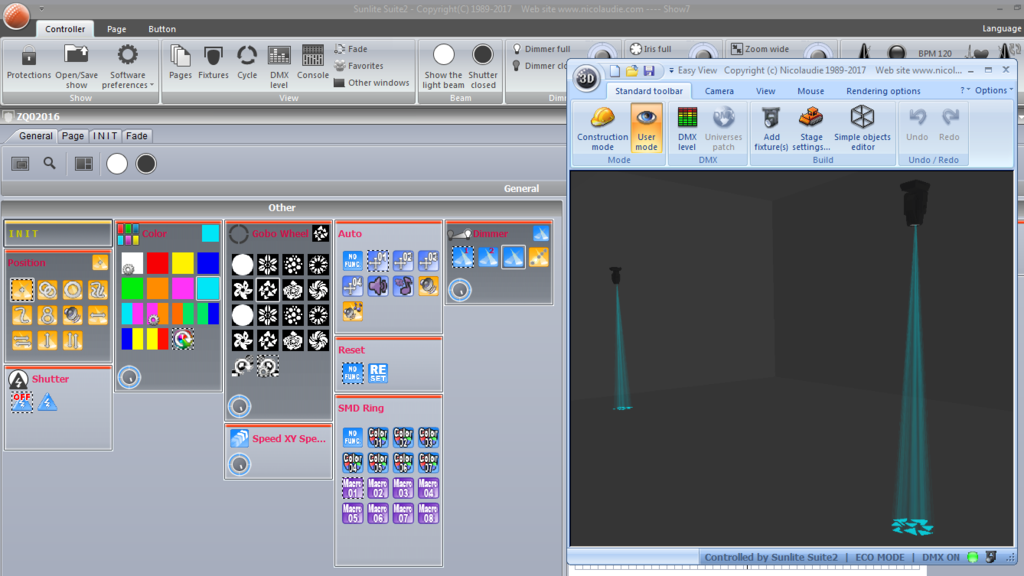Select Macro 01 in SMD Ring

353,488
